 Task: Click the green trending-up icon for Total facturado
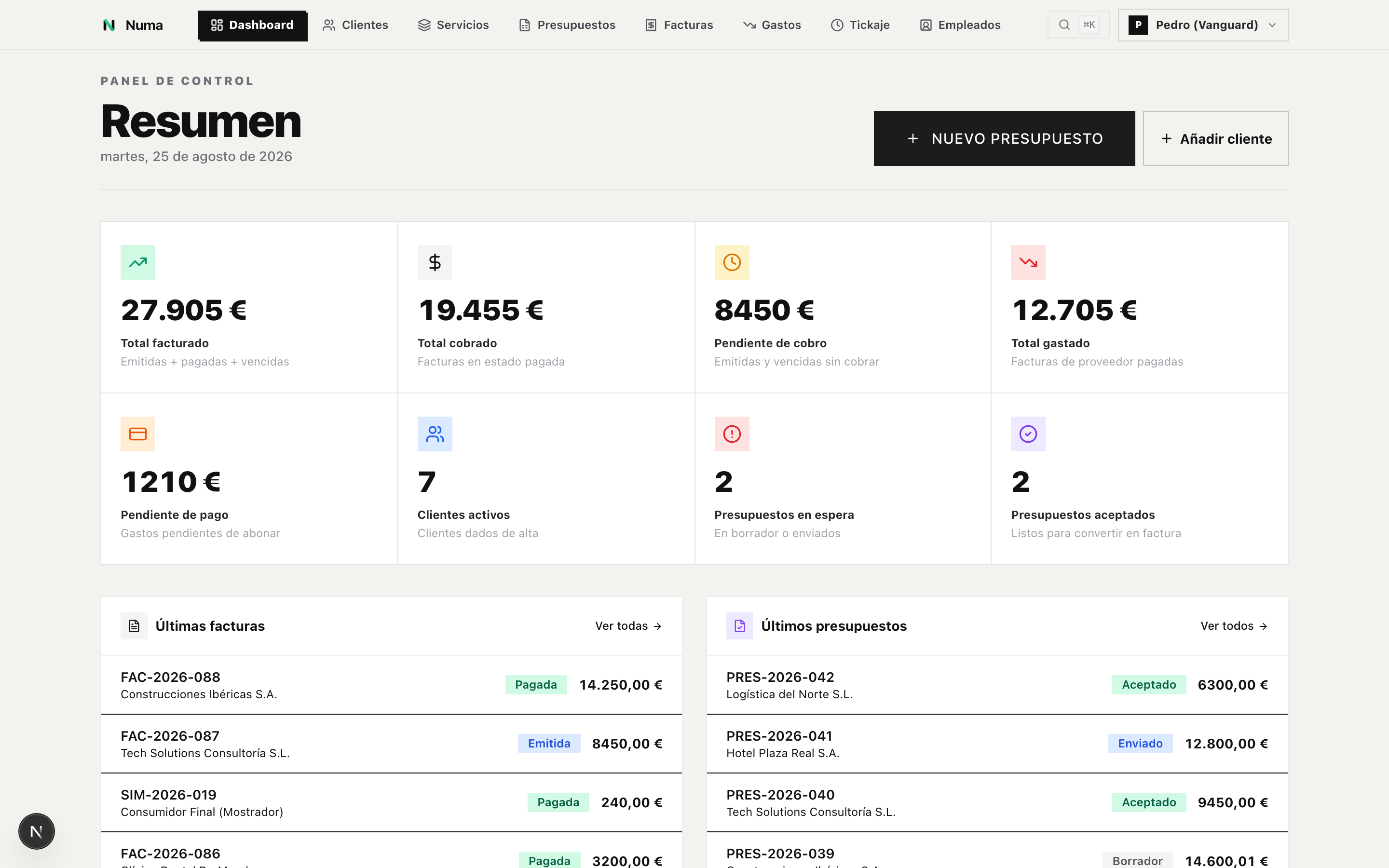(x=138, y=262)
